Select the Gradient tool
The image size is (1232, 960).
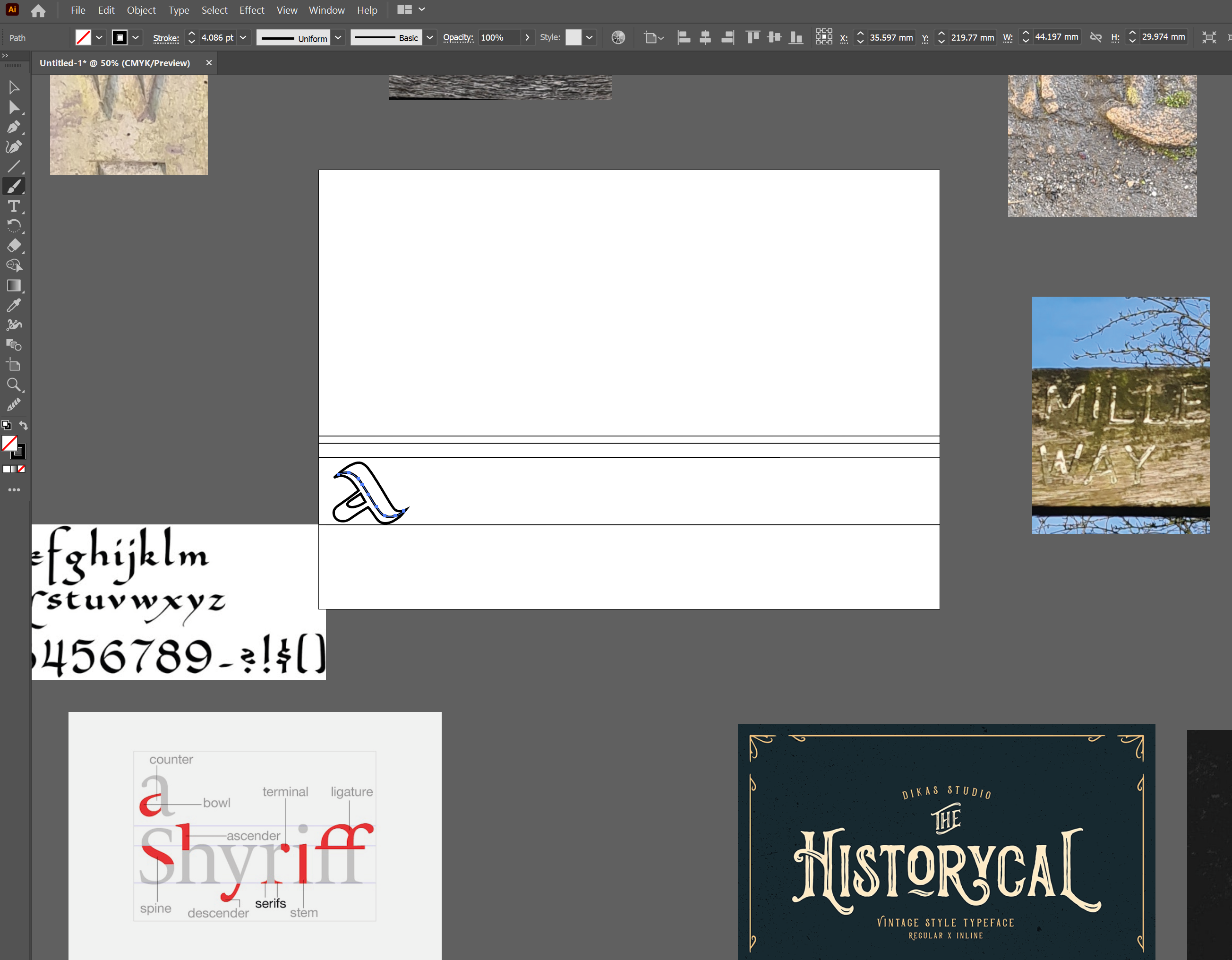coord(14,285)
